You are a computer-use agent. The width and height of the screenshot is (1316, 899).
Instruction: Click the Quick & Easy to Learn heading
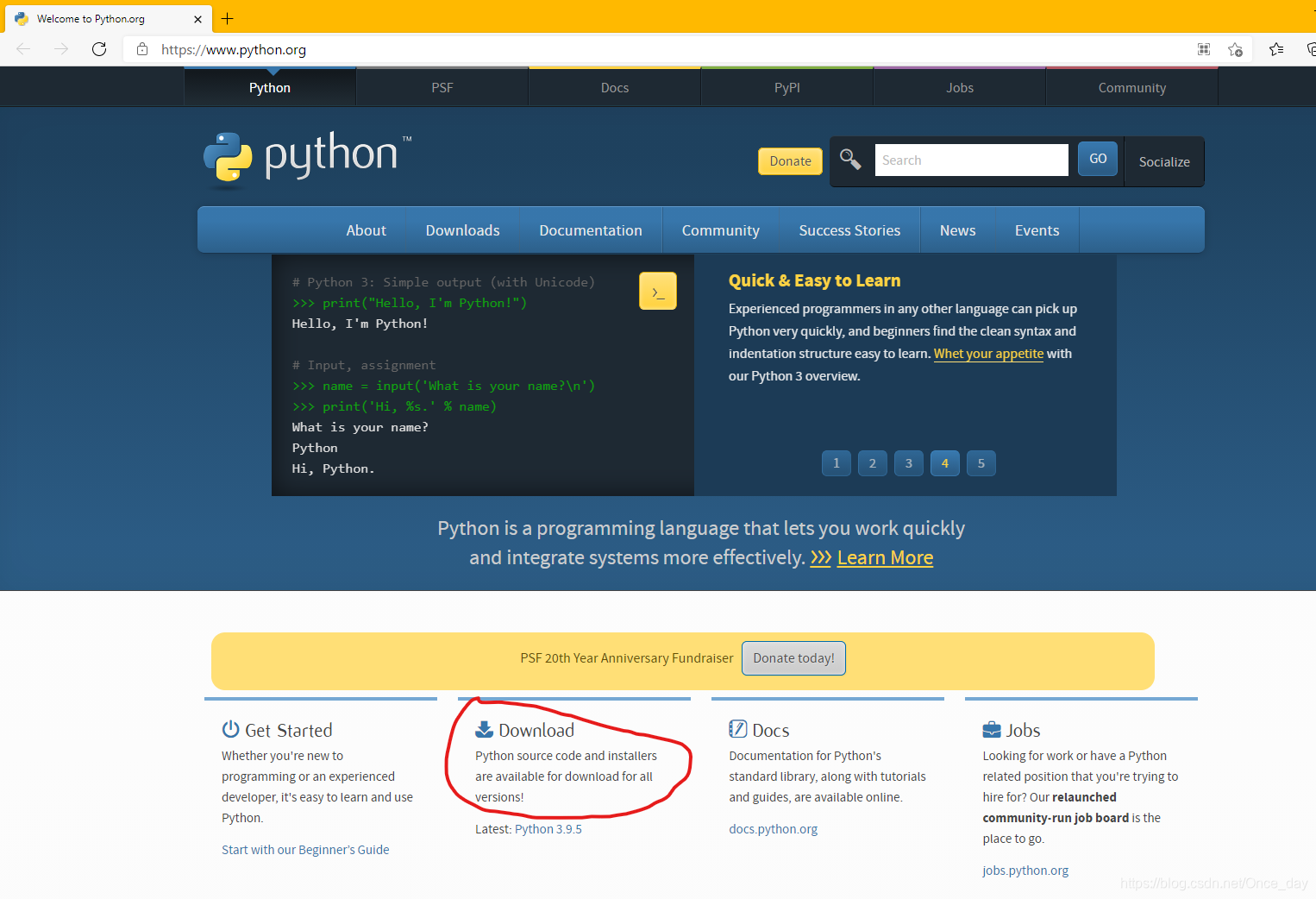click(x=814, y=280)
